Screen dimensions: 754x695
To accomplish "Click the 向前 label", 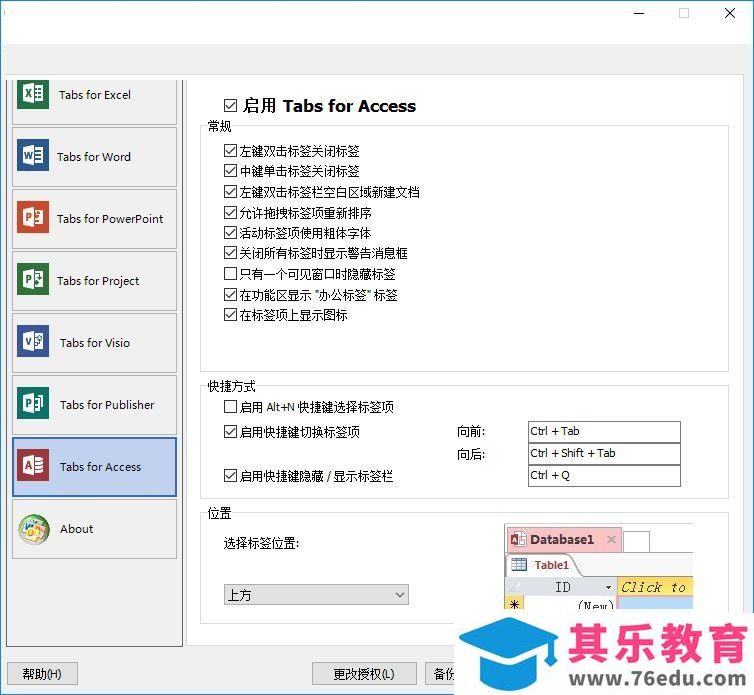I will click(471, 431).
